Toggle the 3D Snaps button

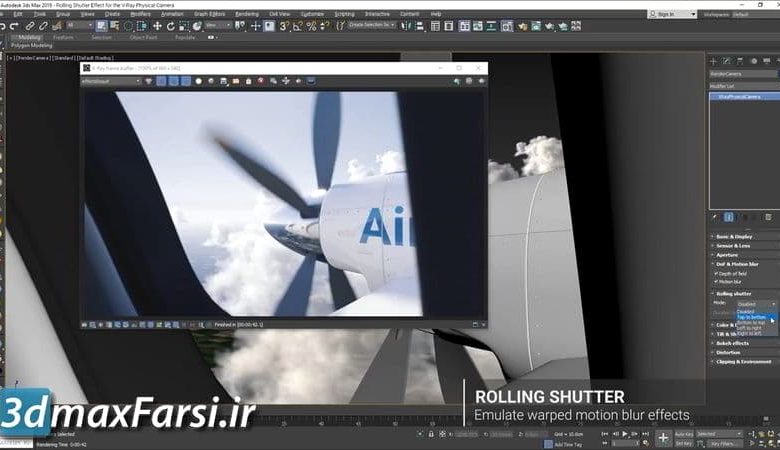[284, 26]
